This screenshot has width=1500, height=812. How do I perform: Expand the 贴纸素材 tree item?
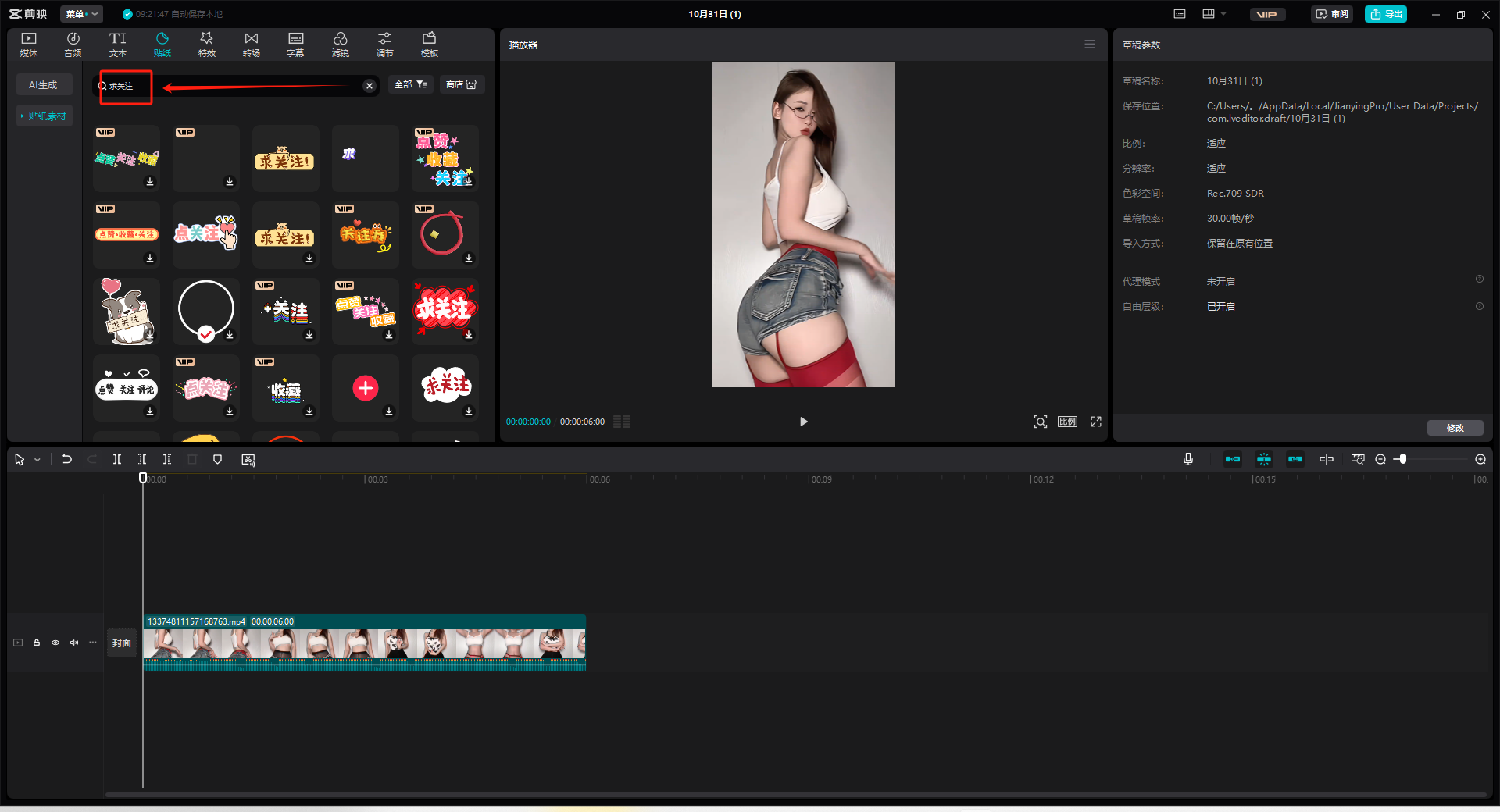(45, 116)
